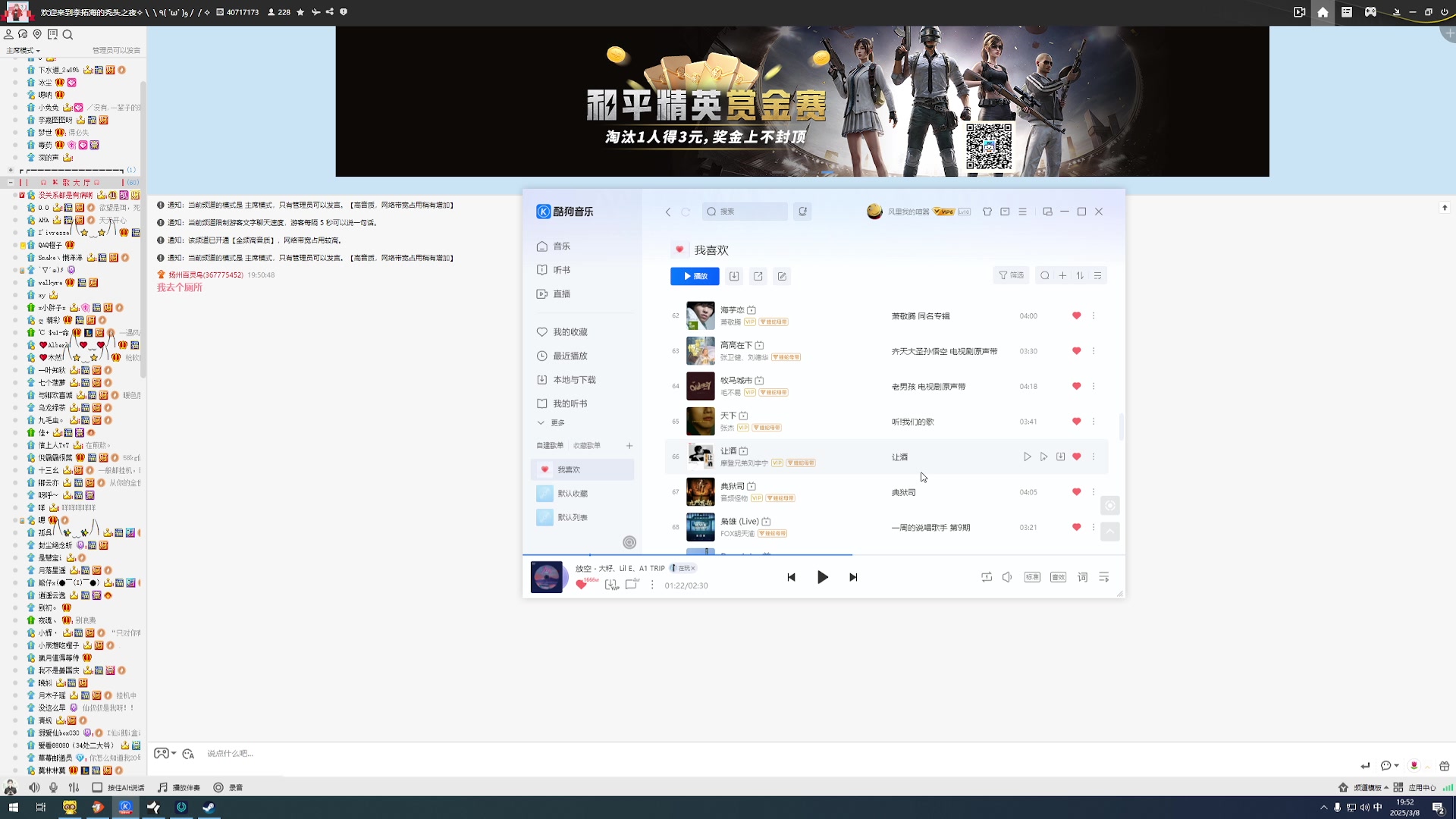The image size is (1456, 819).
Task: Go back using KuGou back arrow
Action: [668, 212]
